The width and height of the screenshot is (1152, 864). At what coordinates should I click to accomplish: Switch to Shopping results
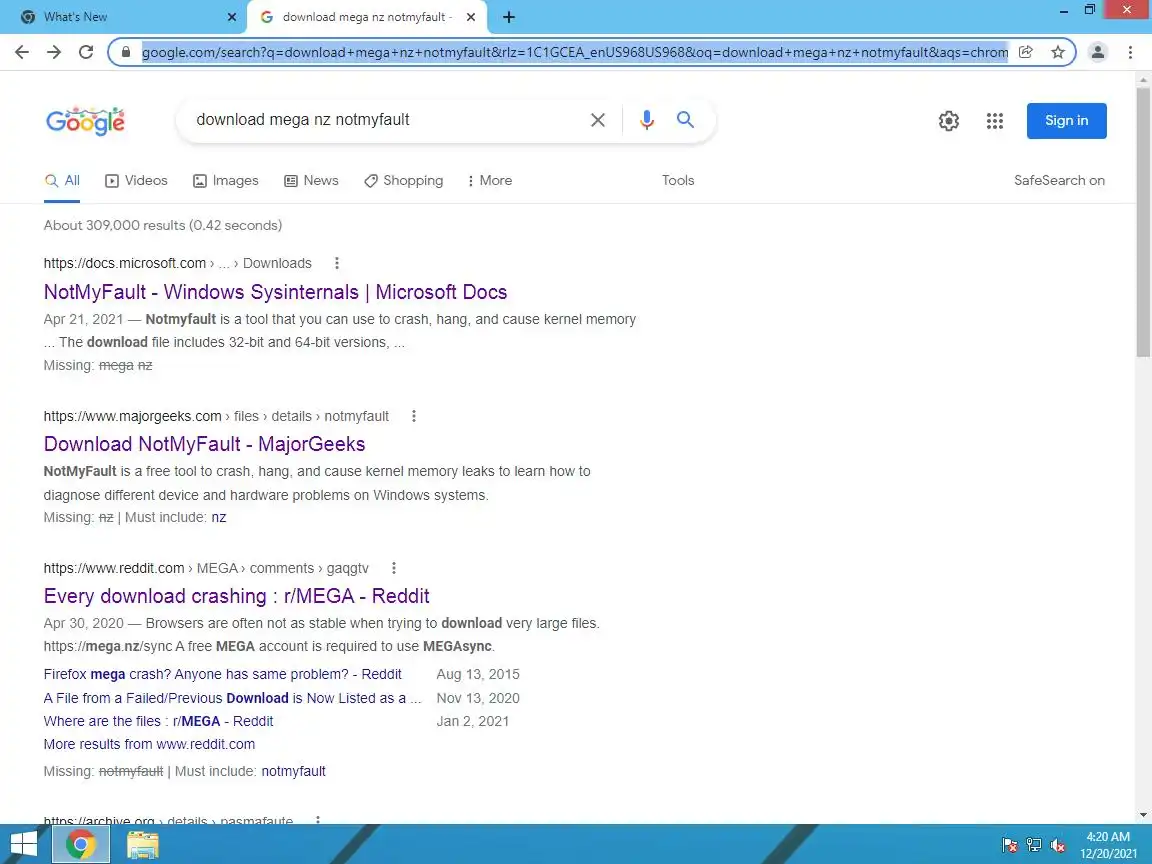pyautogui.click(x=404, y=181)
